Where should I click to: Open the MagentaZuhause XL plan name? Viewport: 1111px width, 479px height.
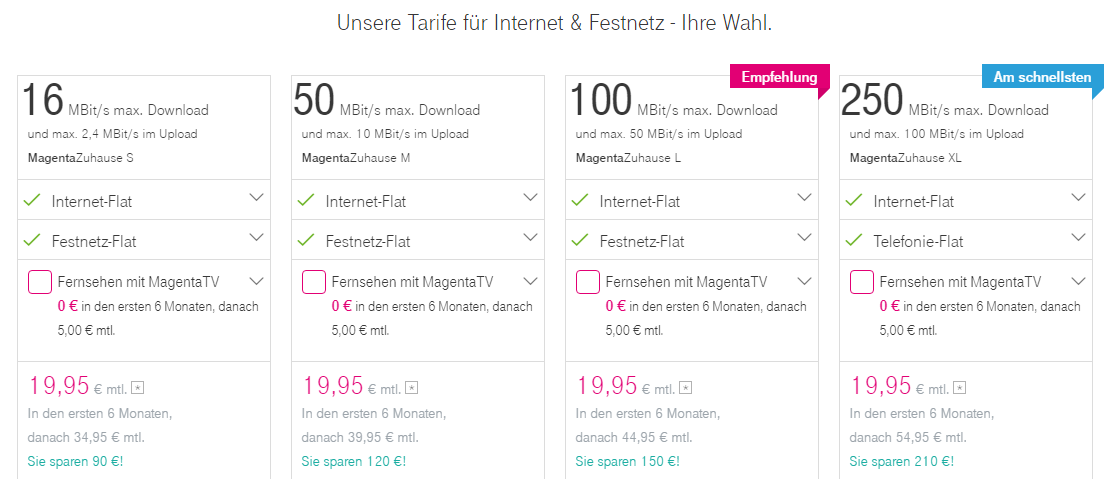(x=906, y=158)
